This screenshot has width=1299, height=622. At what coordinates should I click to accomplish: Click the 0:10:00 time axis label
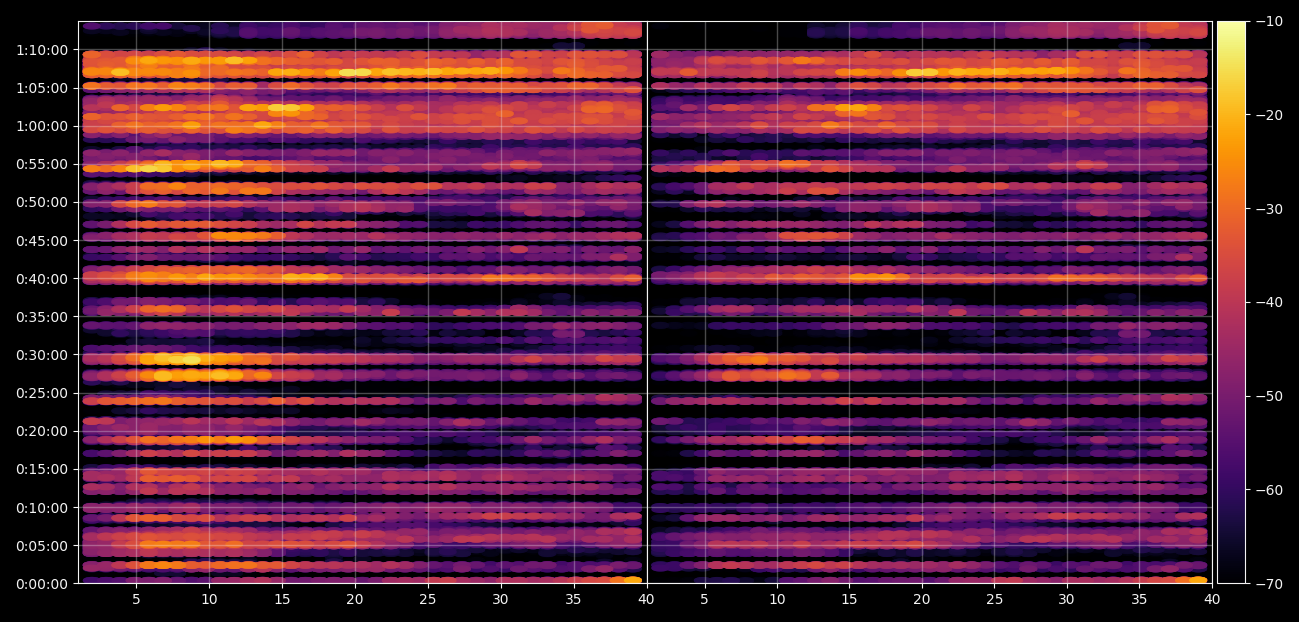point(42,508)
